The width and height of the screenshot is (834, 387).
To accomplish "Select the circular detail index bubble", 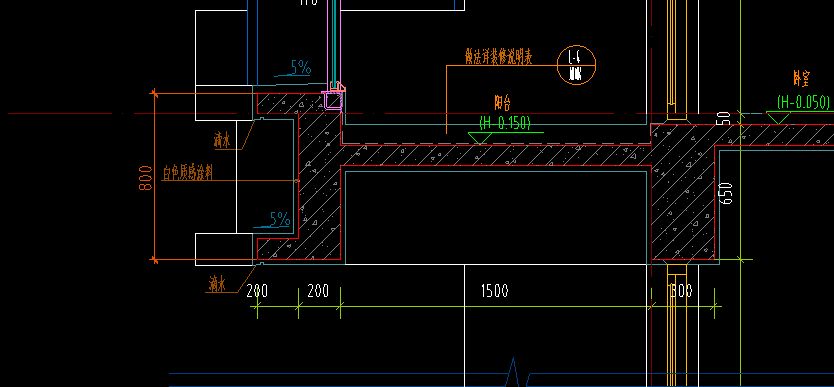I will pos(576,65).
